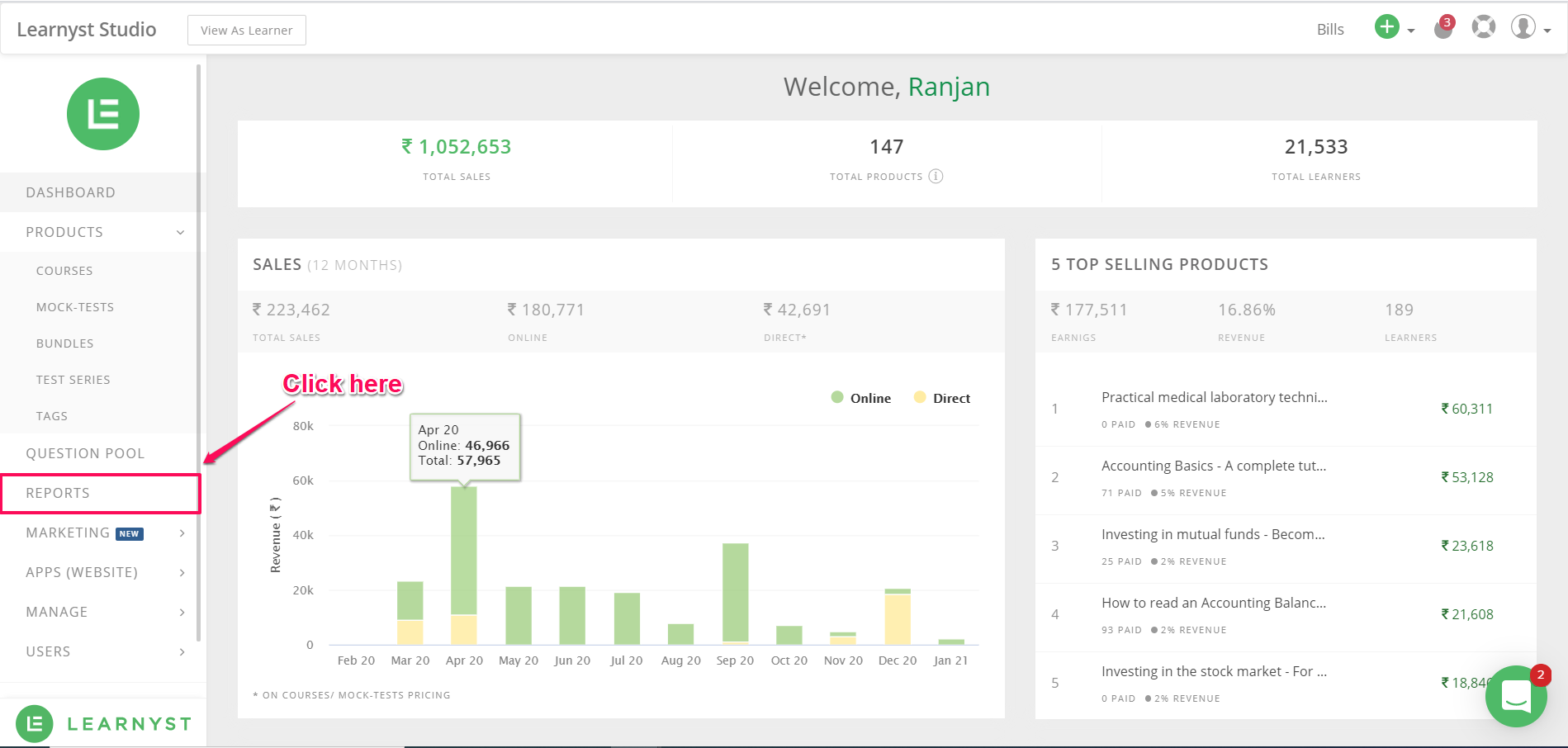The image size is (1568, 748).
Task: Open dropdown arrow next to profile avatar
Action: [x=1547, y=31]
